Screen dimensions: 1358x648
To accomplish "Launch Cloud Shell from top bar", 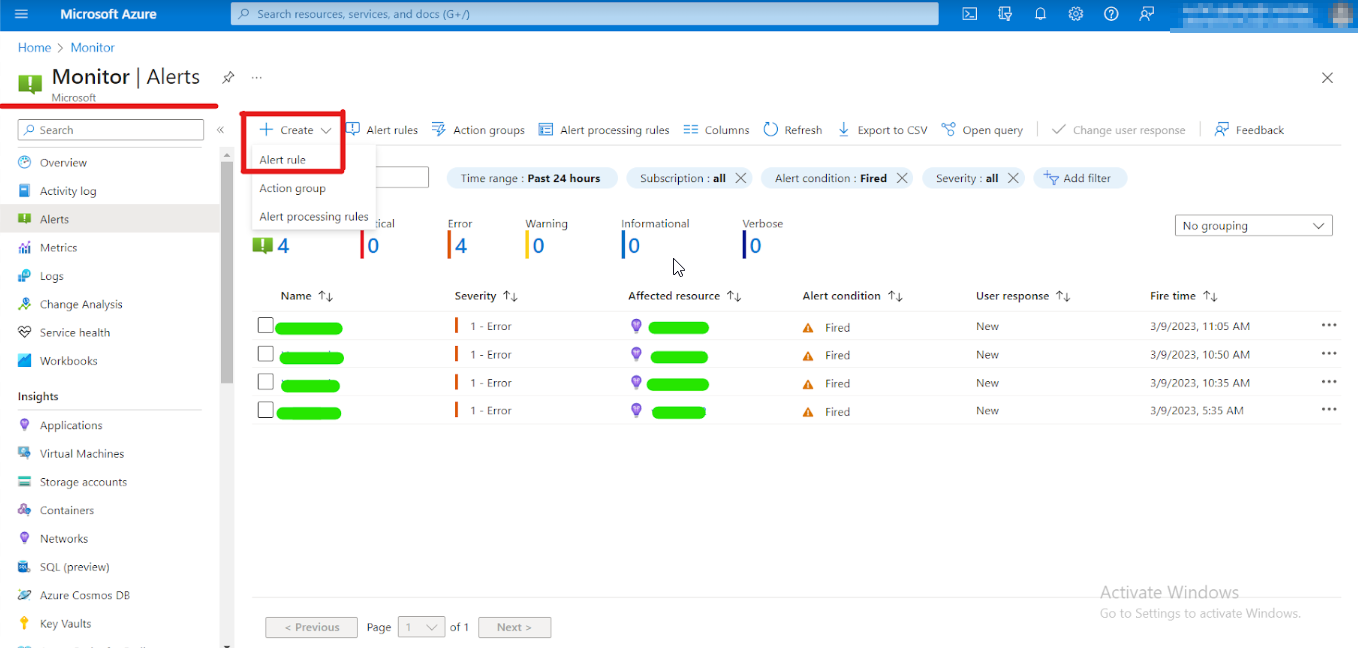I will tap(970, 14).
